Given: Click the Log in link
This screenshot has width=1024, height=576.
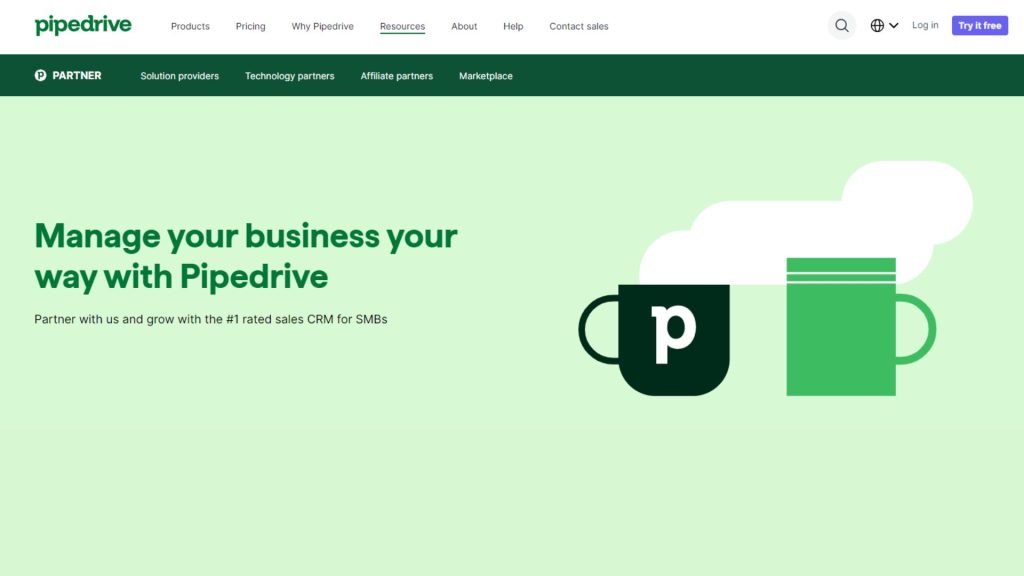Looking at the screenshot, I should click(925, 25).
